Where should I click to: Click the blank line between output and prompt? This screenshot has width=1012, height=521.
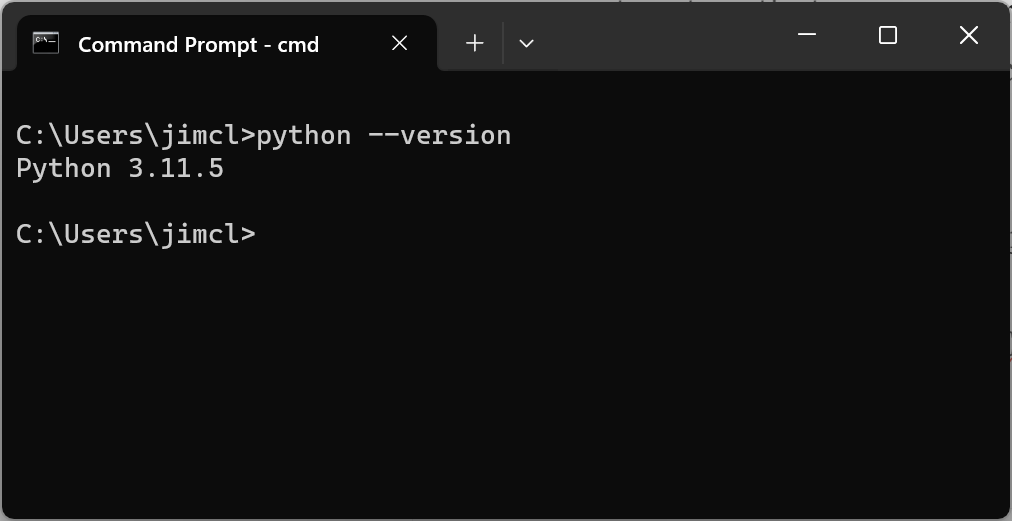300,201
